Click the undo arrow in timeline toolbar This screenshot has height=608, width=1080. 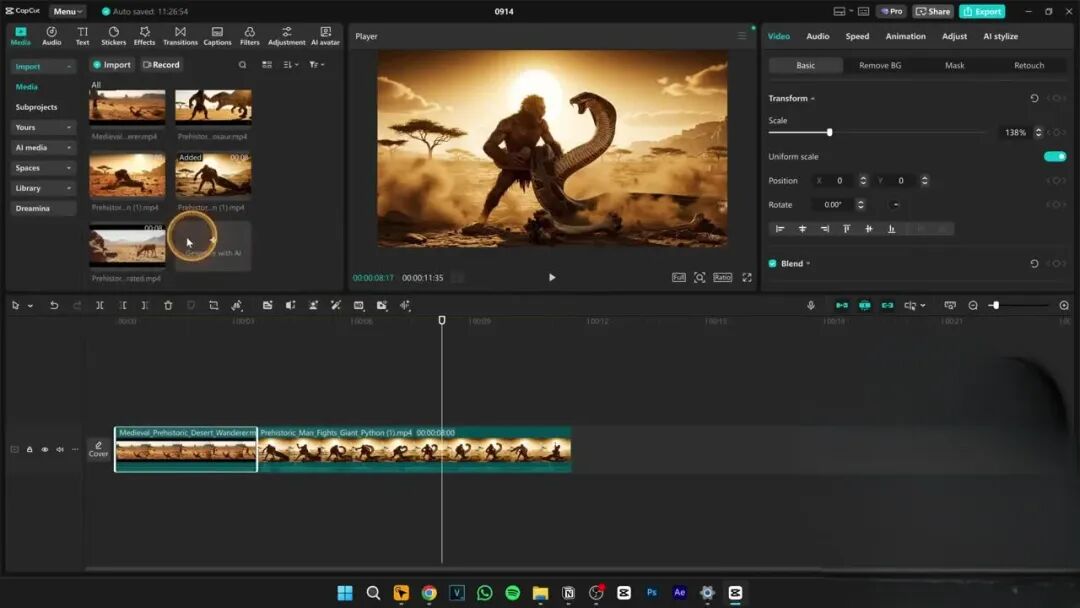pyautogui.click(x=54, y=305)
